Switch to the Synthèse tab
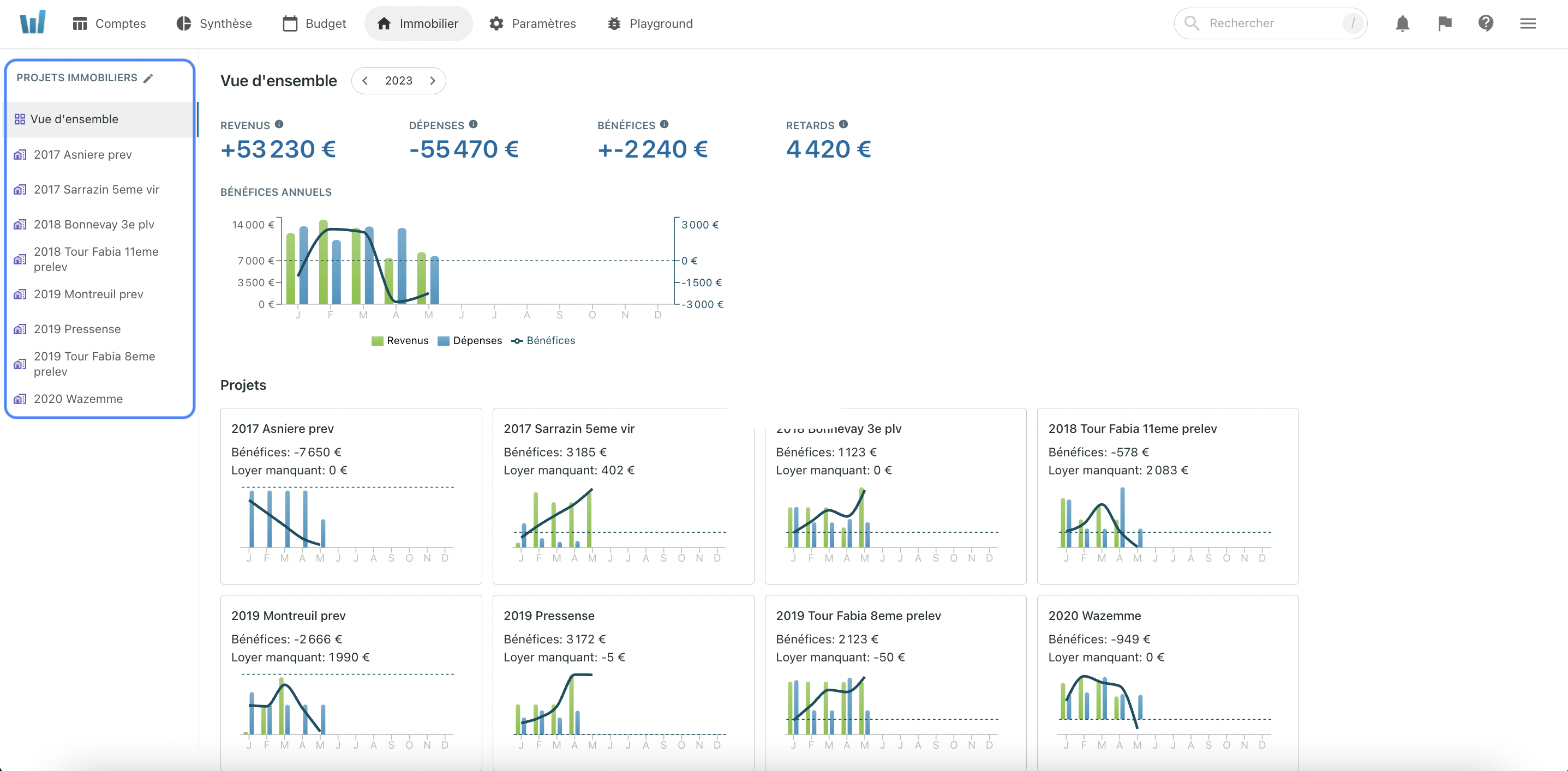Image resolution: width=1568 pixels, height=771 pixels. (214, 24)
